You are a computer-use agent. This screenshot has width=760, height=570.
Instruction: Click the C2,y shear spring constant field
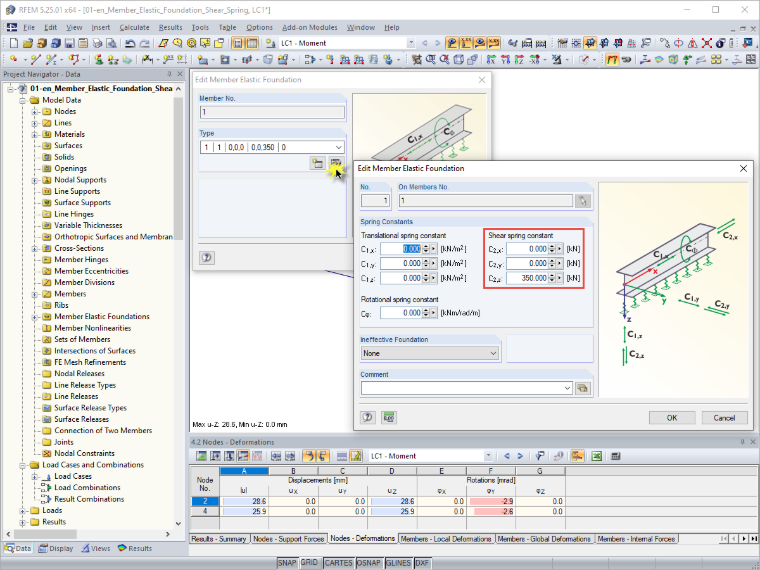coord(527,264)
